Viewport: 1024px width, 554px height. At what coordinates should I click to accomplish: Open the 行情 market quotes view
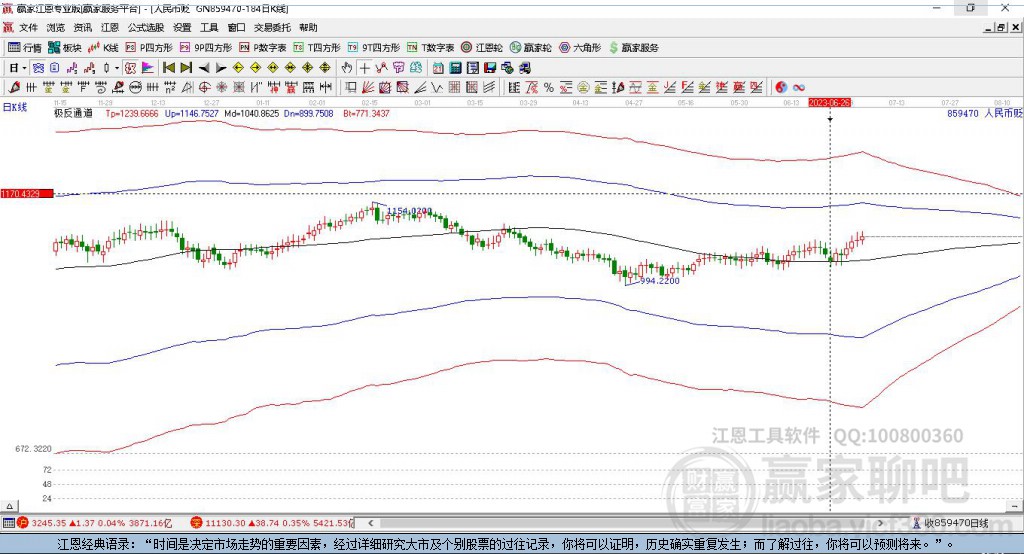pyautogui.click(x=24, y=48)
